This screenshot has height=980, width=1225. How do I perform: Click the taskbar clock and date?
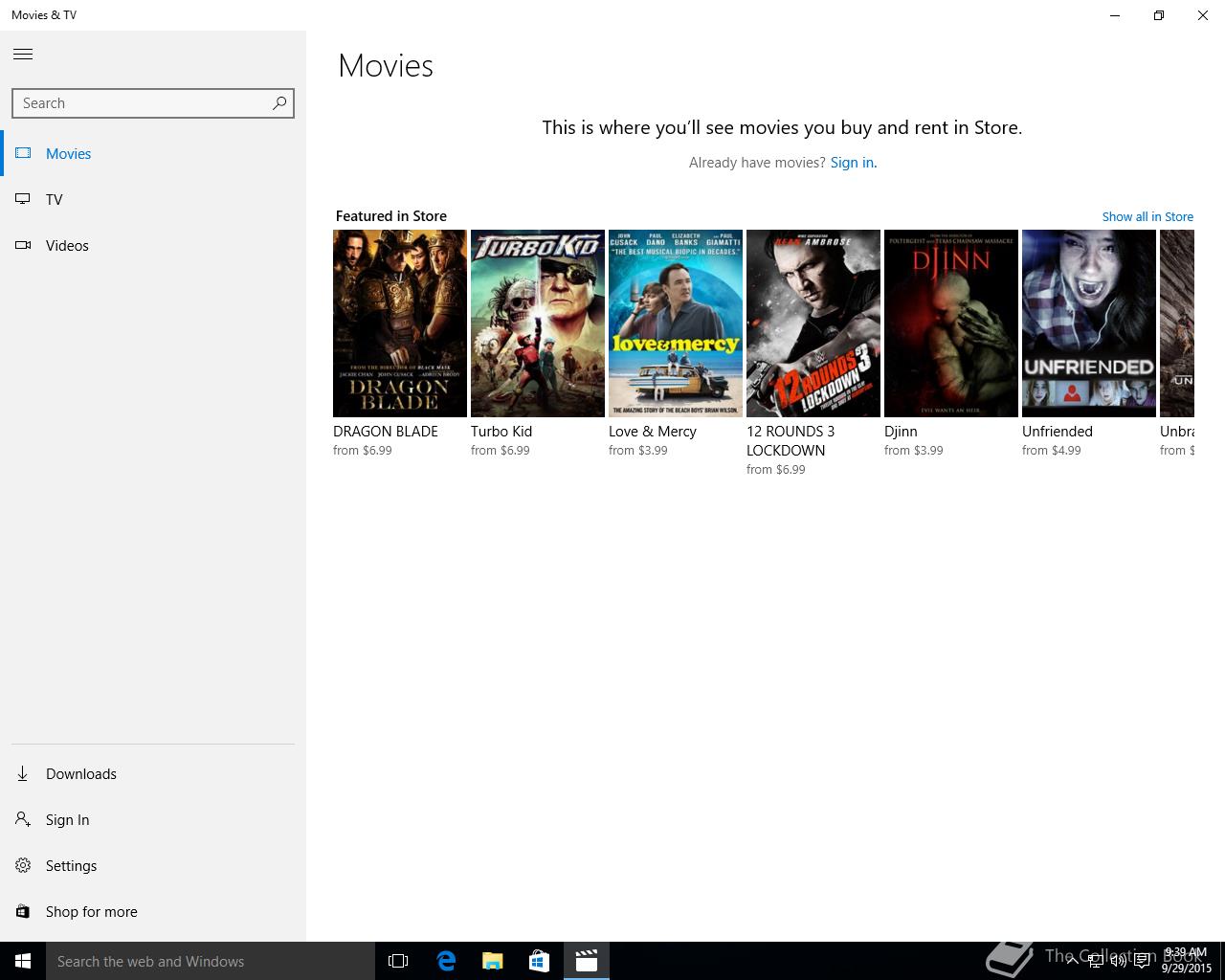[x=1187, y=961]
